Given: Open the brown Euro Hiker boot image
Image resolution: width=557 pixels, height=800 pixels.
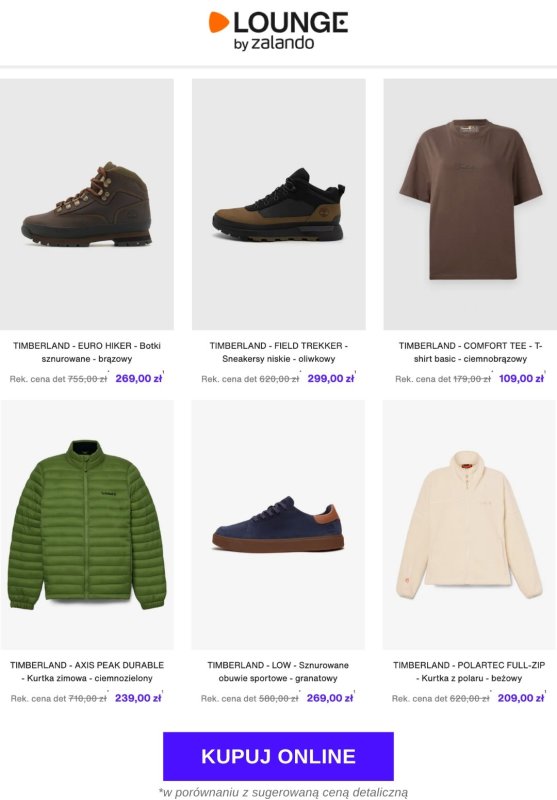Looking at the screenshot, I should 87,204.
